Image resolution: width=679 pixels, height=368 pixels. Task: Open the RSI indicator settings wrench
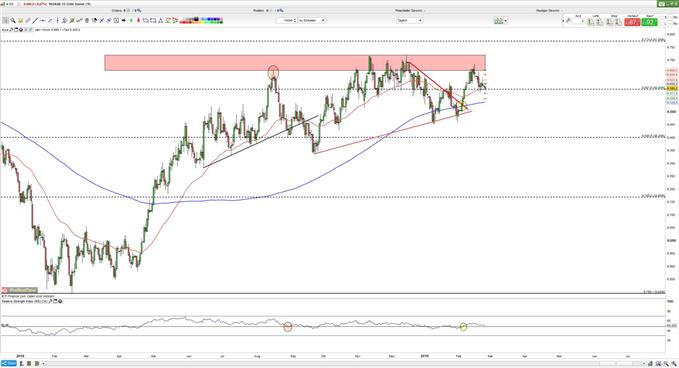[x=51, y=301]
